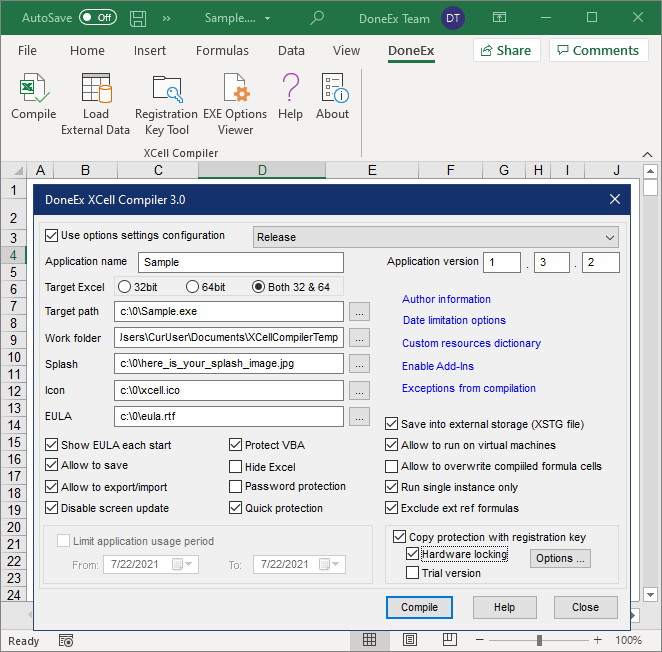
Task: Click the Help button in dialog
Action: (x=505, y=607)
